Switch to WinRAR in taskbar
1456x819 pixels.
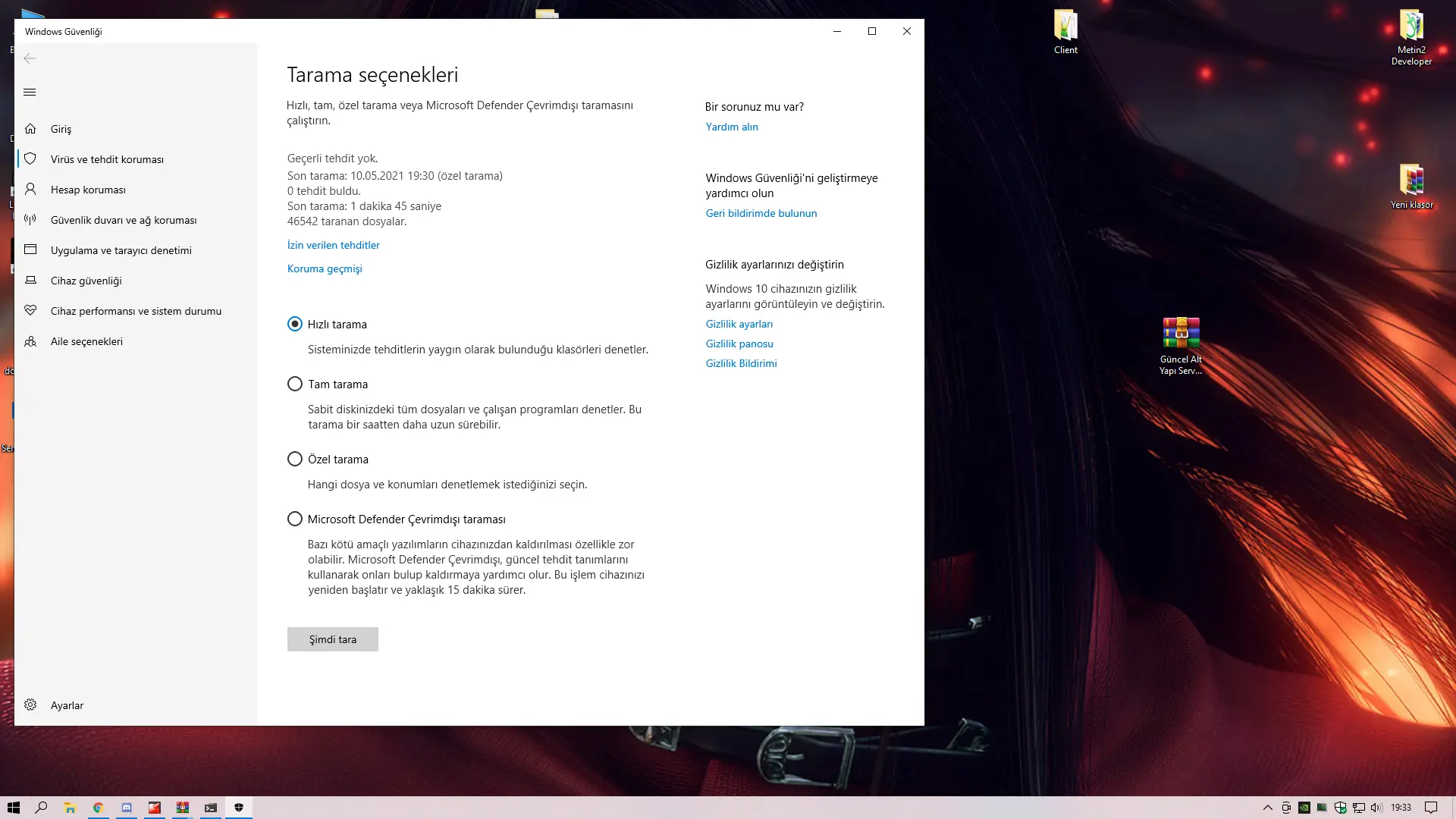[183, 808]
